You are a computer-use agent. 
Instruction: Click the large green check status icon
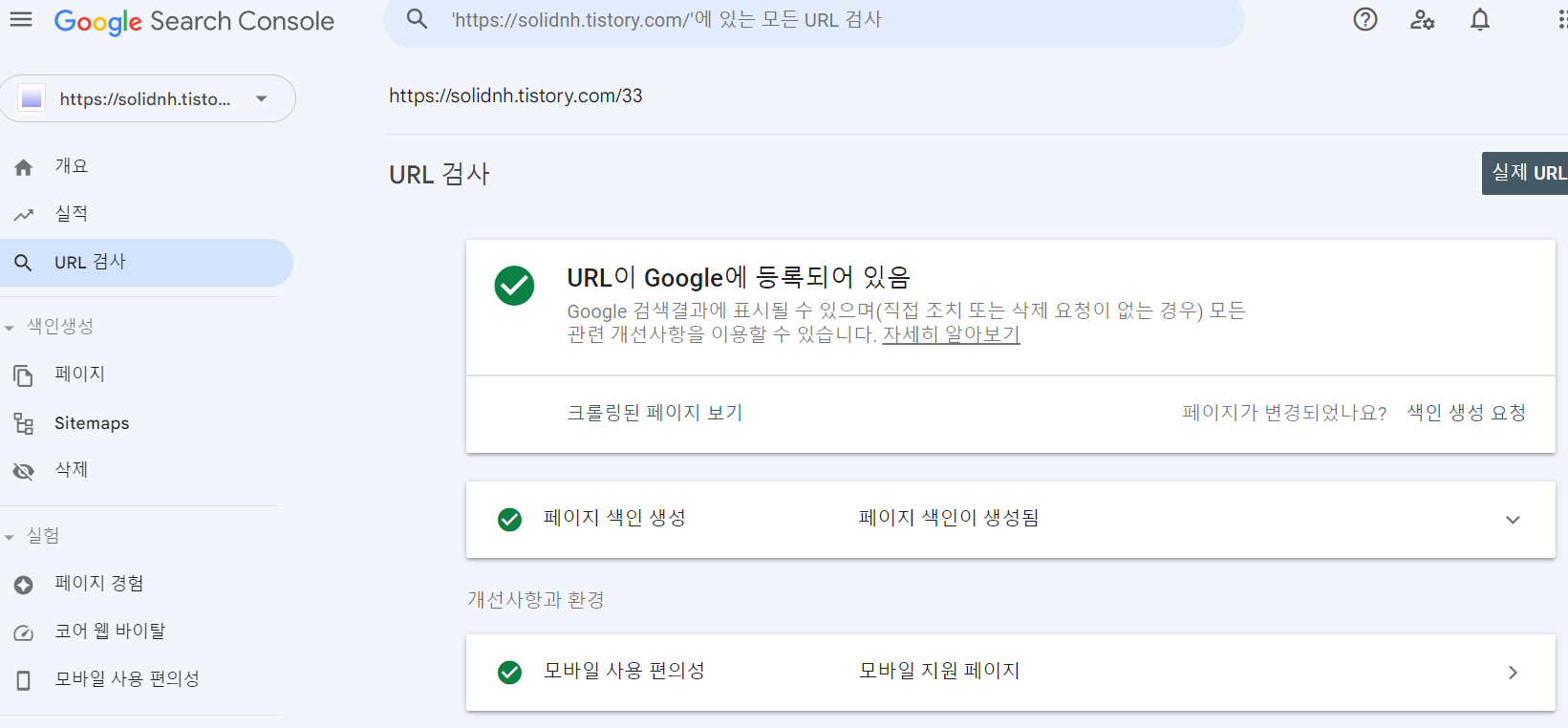pyautogui.click(x=514, y=286)
